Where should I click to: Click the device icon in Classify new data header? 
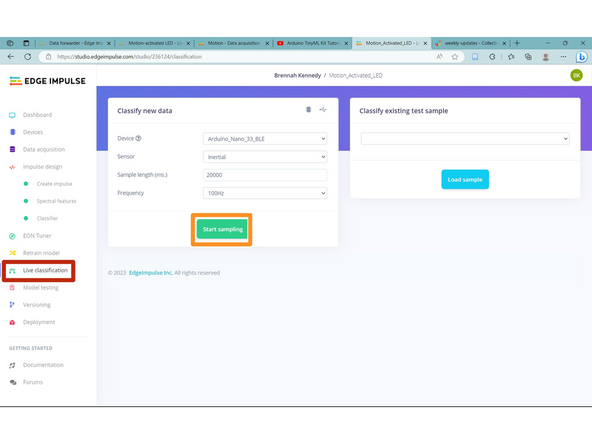(308, 109)
